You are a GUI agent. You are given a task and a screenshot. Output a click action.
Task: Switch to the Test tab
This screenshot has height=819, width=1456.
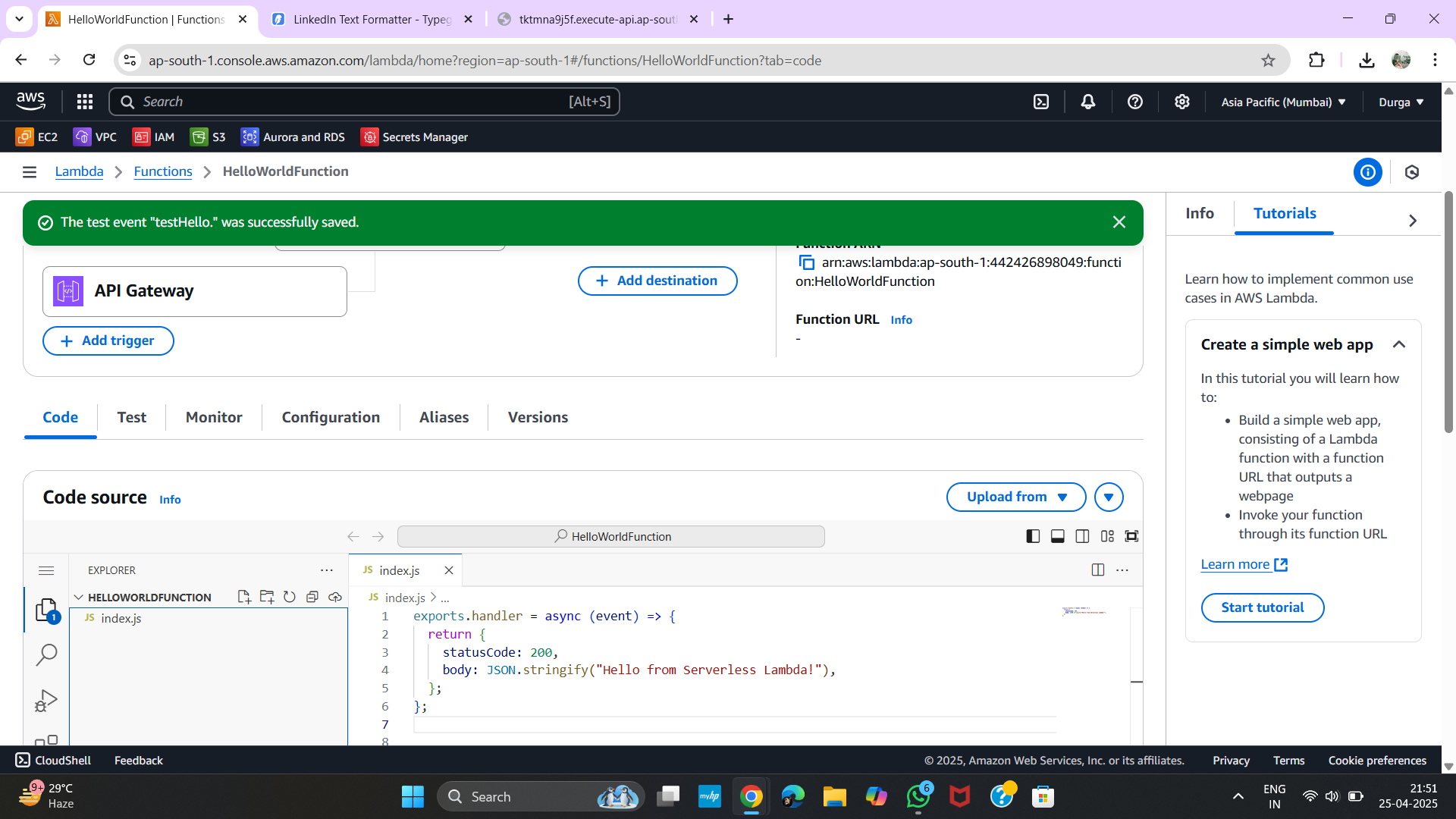[x=132, y=418]
